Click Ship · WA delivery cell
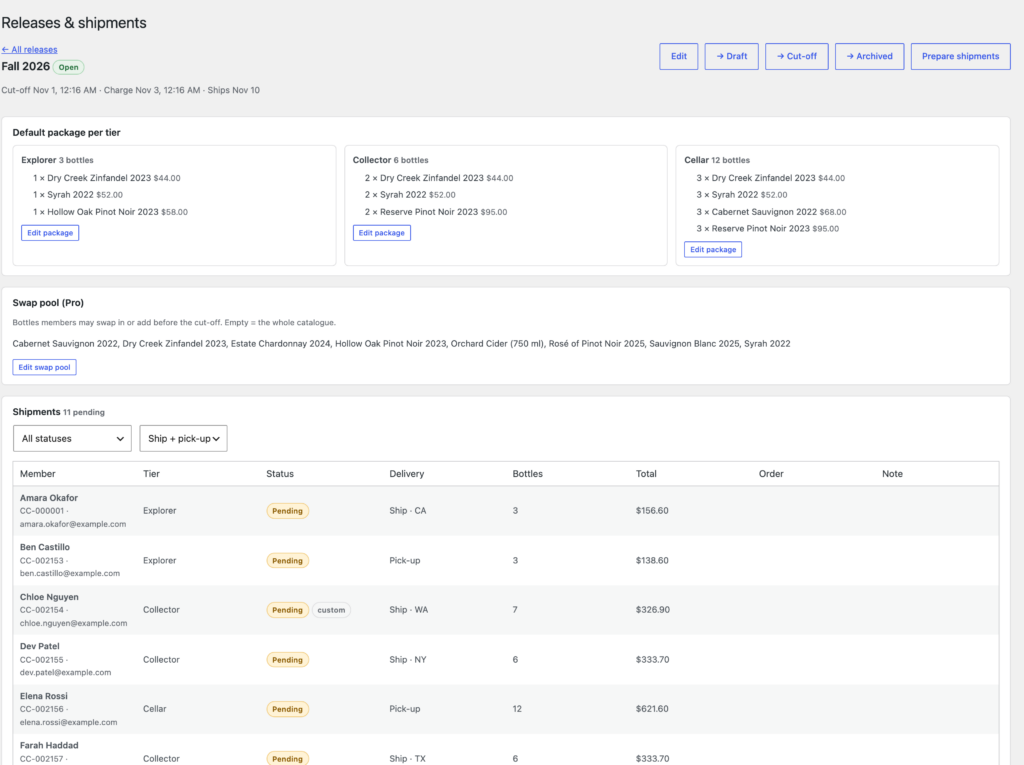Viewport: 1024px width, 765px height. tap(409, 610)
